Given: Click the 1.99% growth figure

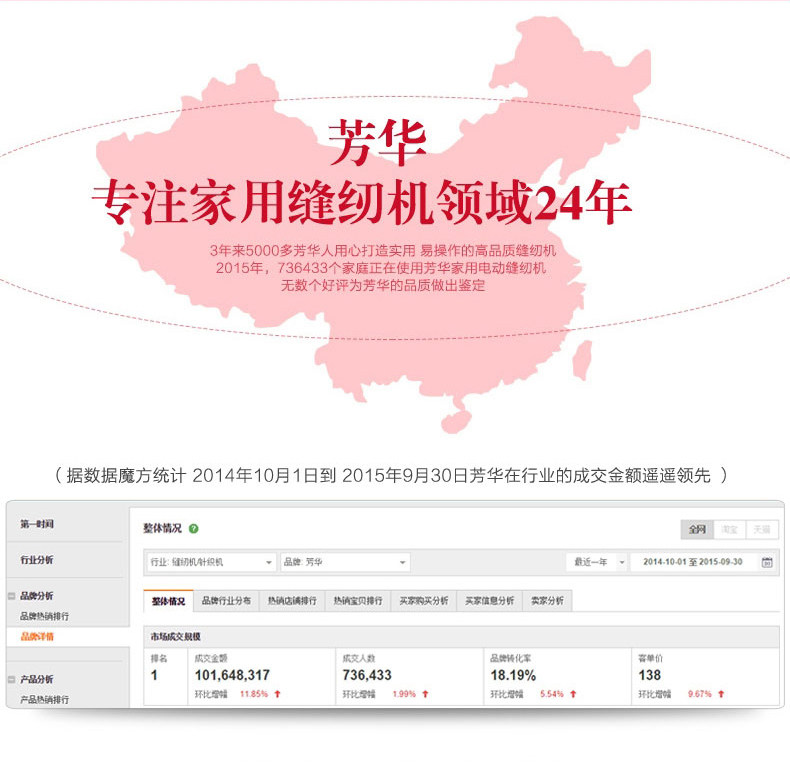Looking at the screenshot, I should click(404, 694).
